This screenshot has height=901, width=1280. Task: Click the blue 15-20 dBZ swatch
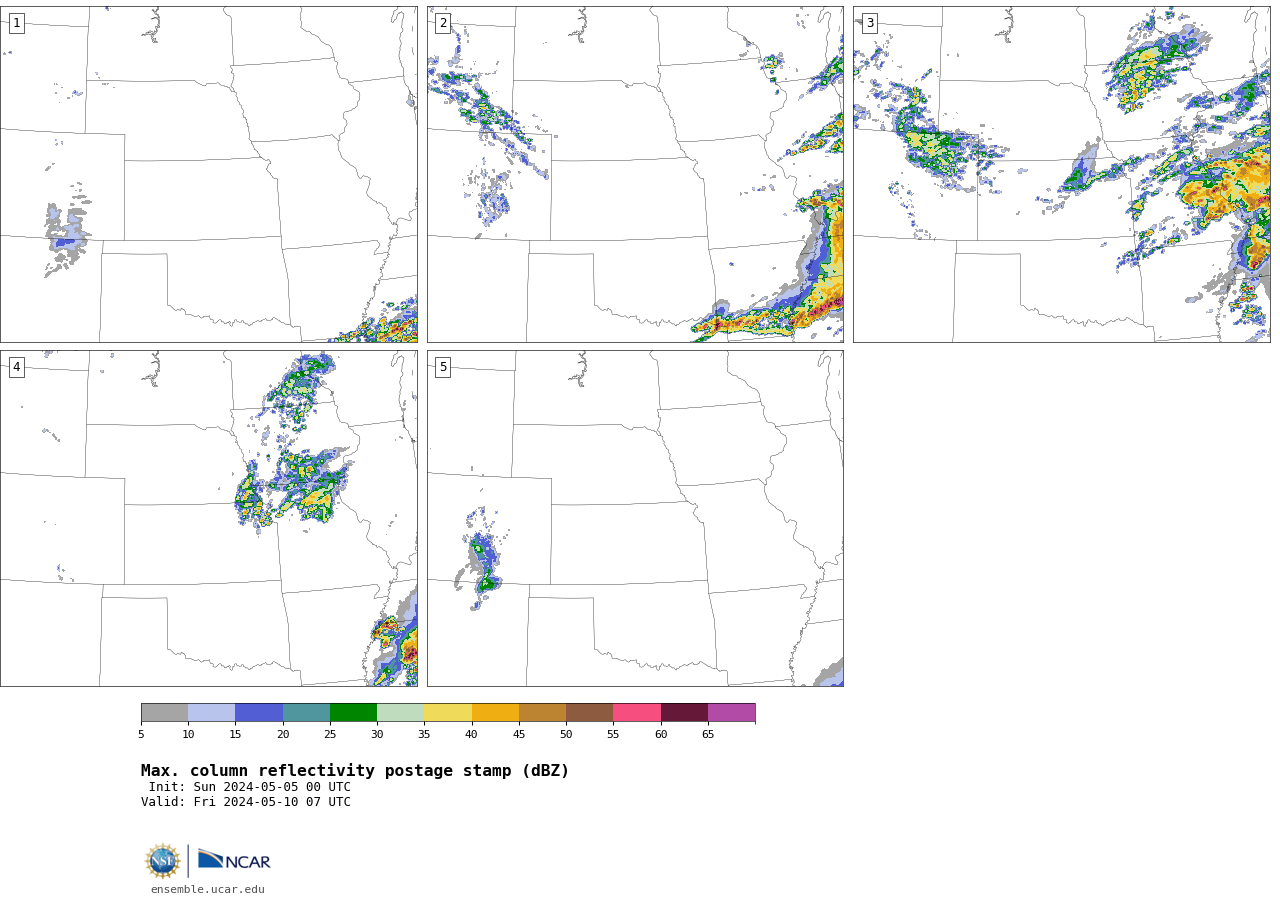pos(259,713)
